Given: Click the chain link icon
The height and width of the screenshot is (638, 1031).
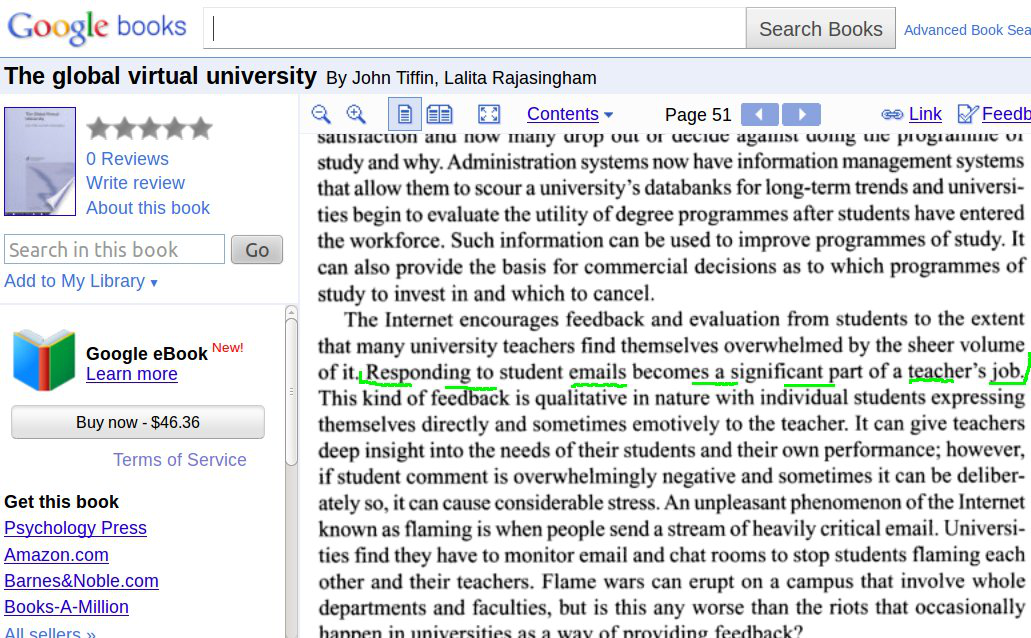Looking at the screenshot, I should point(892,115).
